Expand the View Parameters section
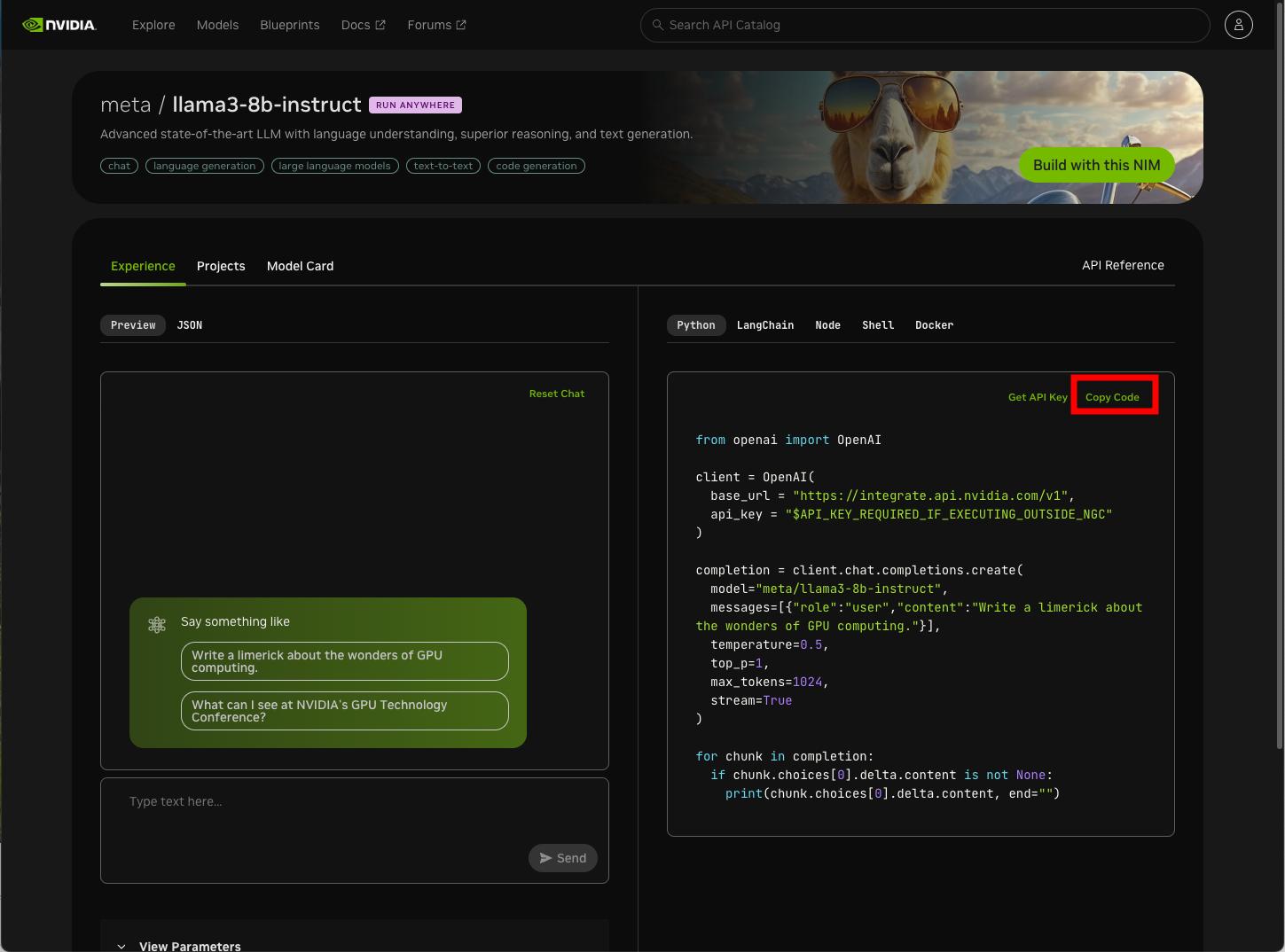The image size is (1285, 952). [x=121, y=946]
